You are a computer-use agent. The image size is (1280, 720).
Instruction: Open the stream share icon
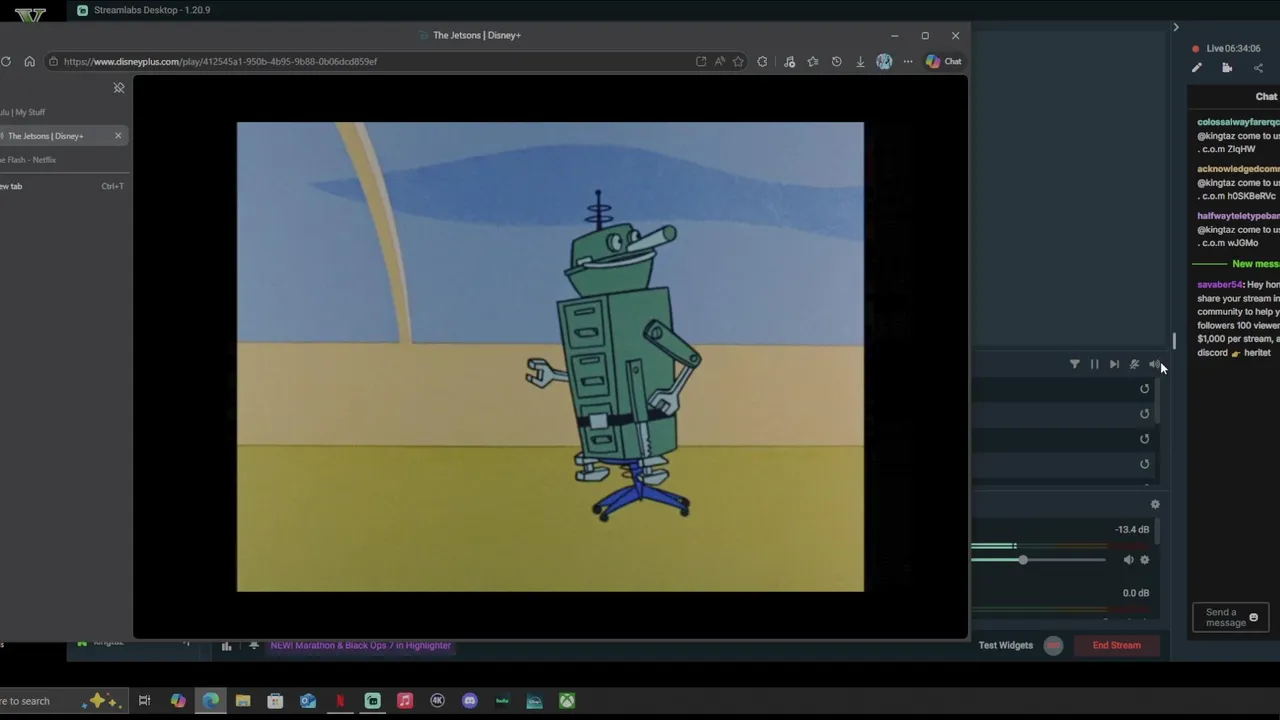coord(1258,68)
